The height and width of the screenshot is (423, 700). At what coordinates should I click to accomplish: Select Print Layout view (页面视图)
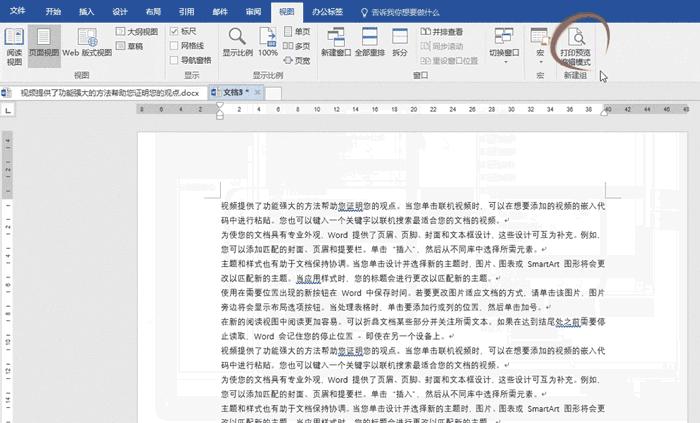pyautogui.click(x=44, y=46)
